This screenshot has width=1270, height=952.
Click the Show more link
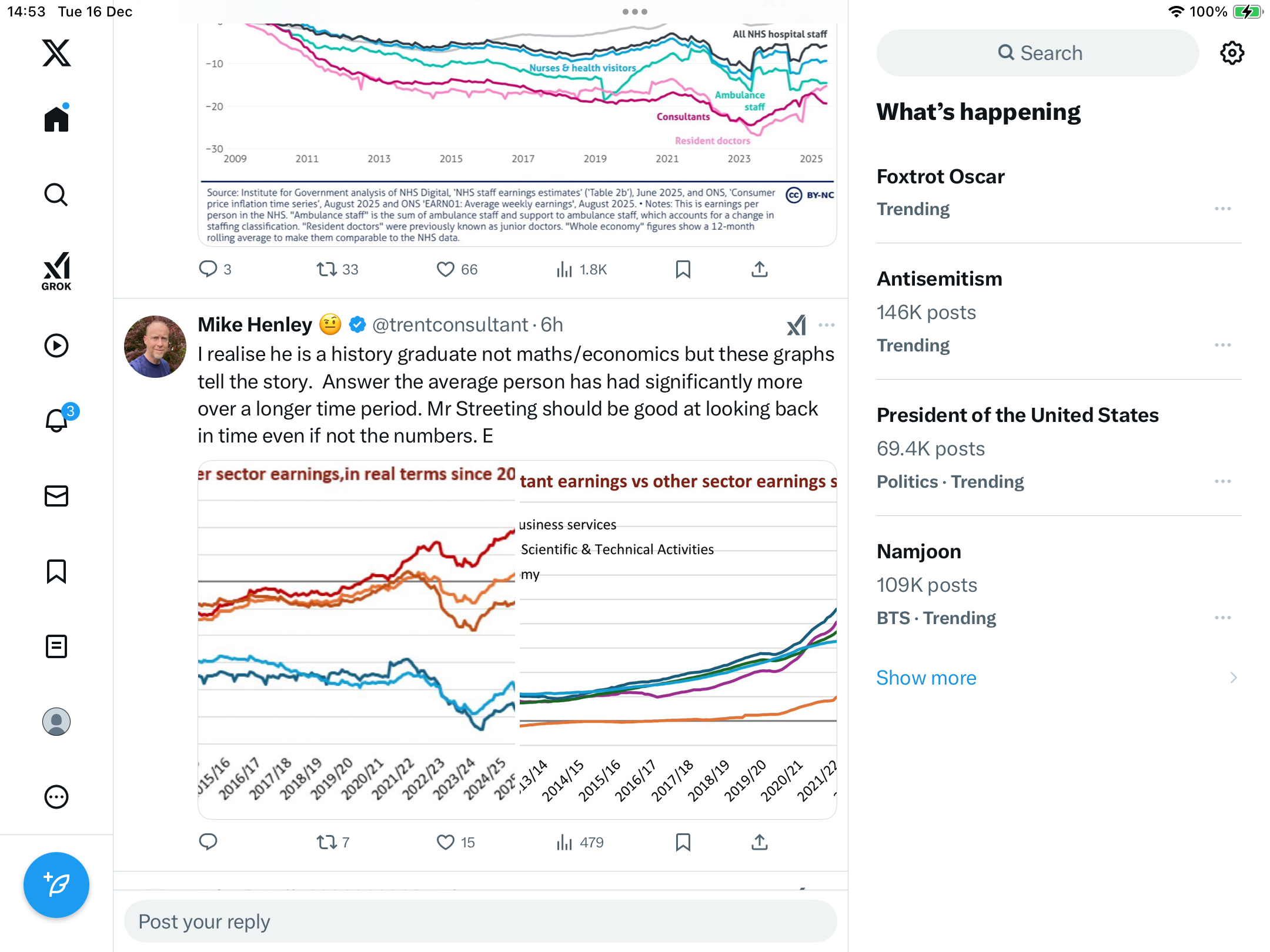[926, 678]
